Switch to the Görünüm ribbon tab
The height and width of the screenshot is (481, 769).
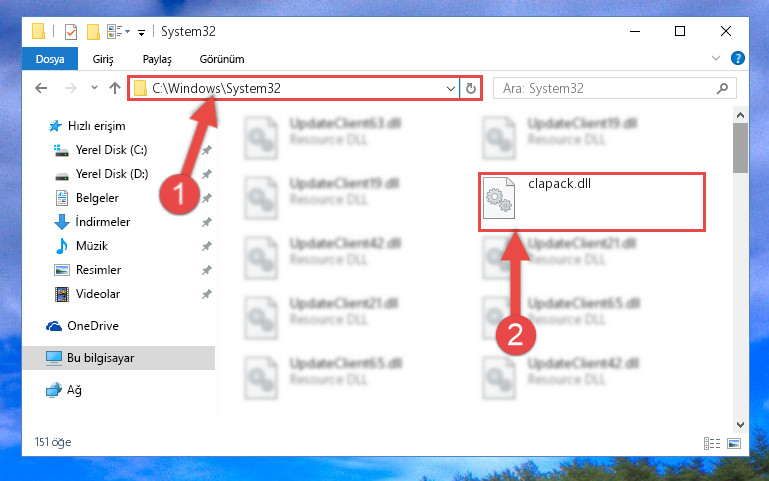point(222,59)
